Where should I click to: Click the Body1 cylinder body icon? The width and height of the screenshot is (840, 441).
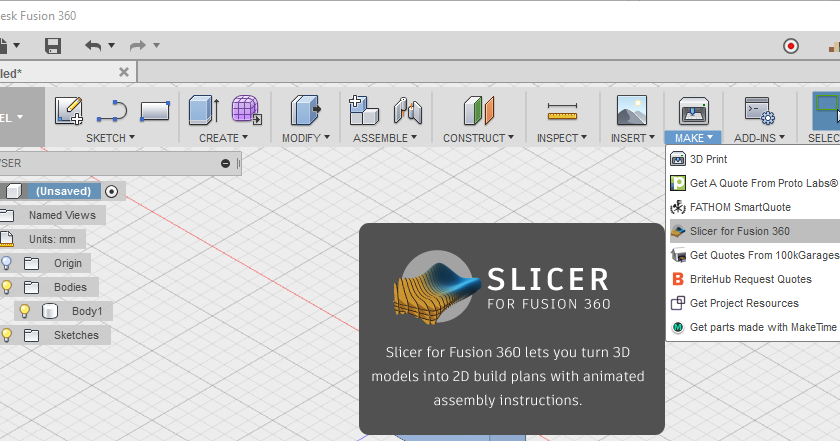point(50,311)
